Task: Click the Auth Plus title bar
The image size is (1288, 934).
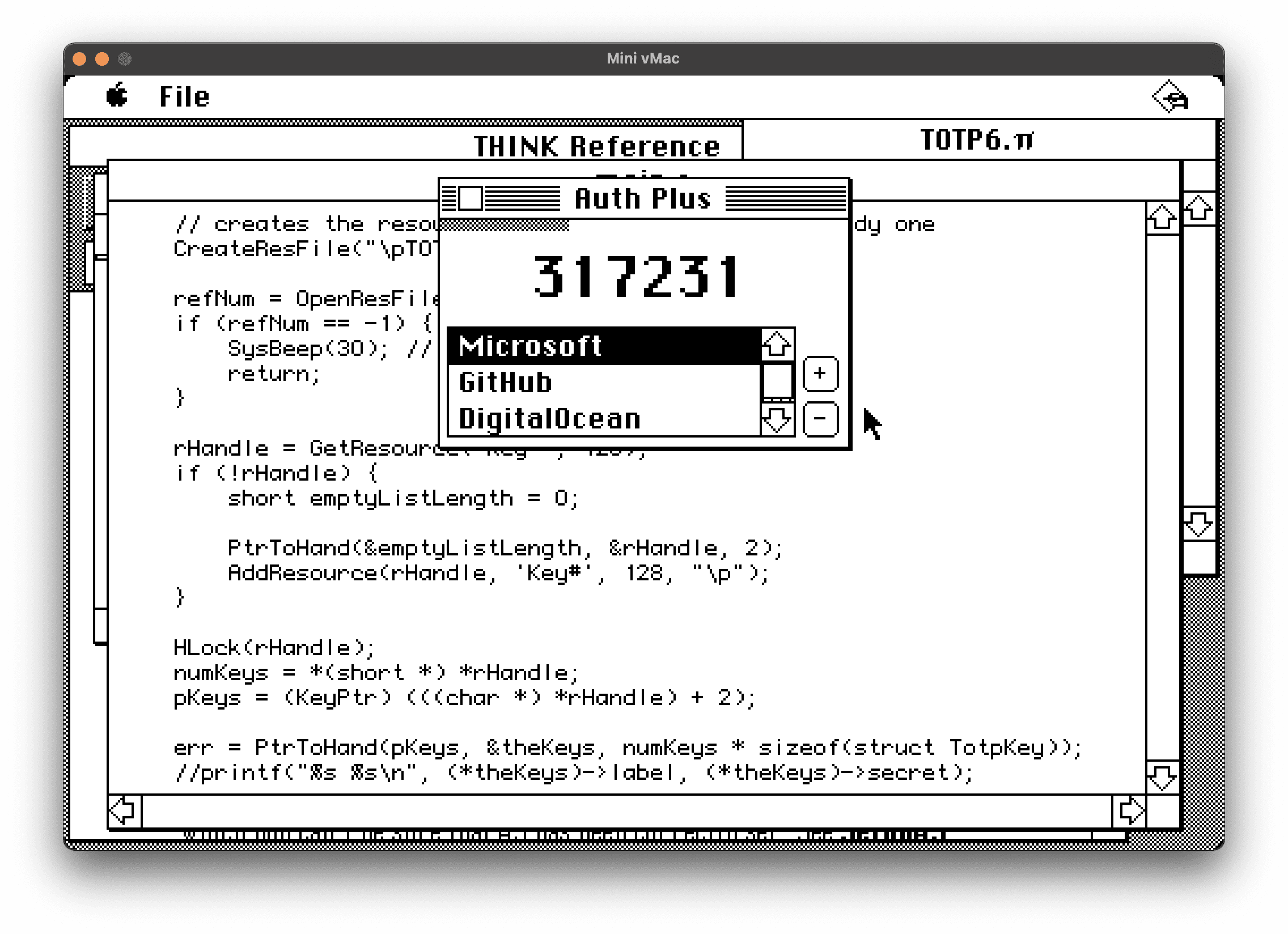Action: pyautogui.click(x=644, y=198)
